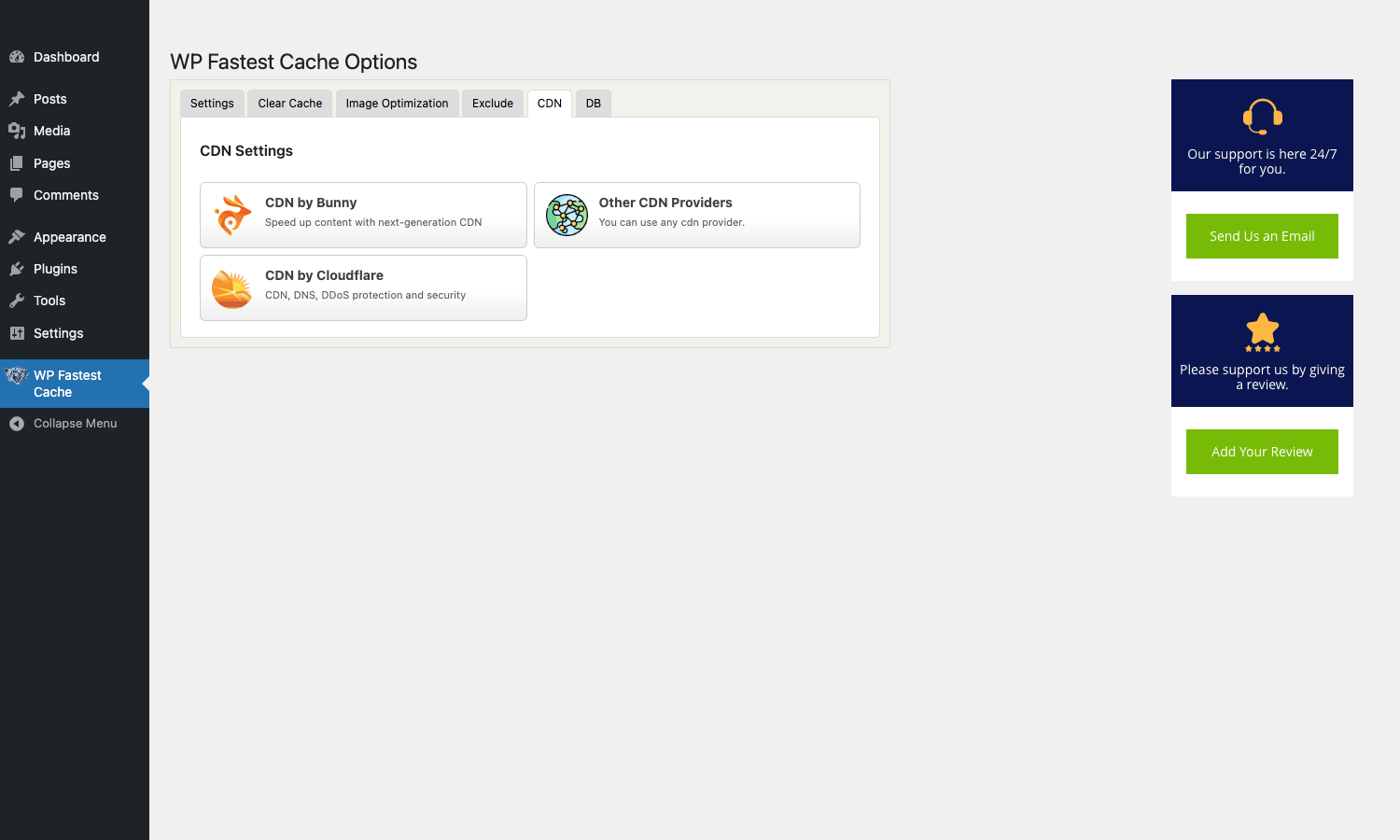Select the CDN tab
The height and width of the screenshot is (840, 1400).
point(550,104)
